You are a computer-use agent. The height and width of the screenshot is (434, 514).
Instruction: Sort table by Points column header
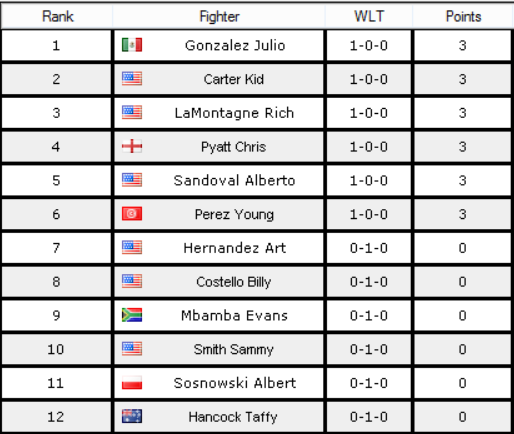click(463, 16)
